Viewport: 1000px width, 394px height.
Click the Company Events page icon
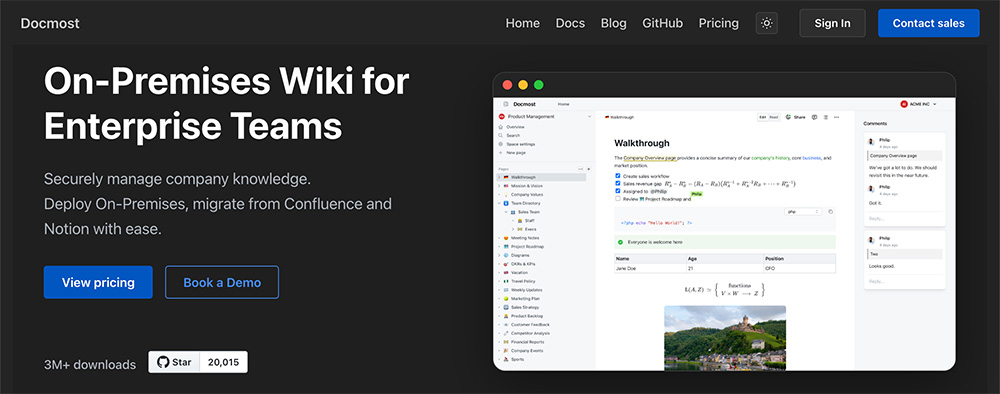pyautogui.click(x=506, y=351)
